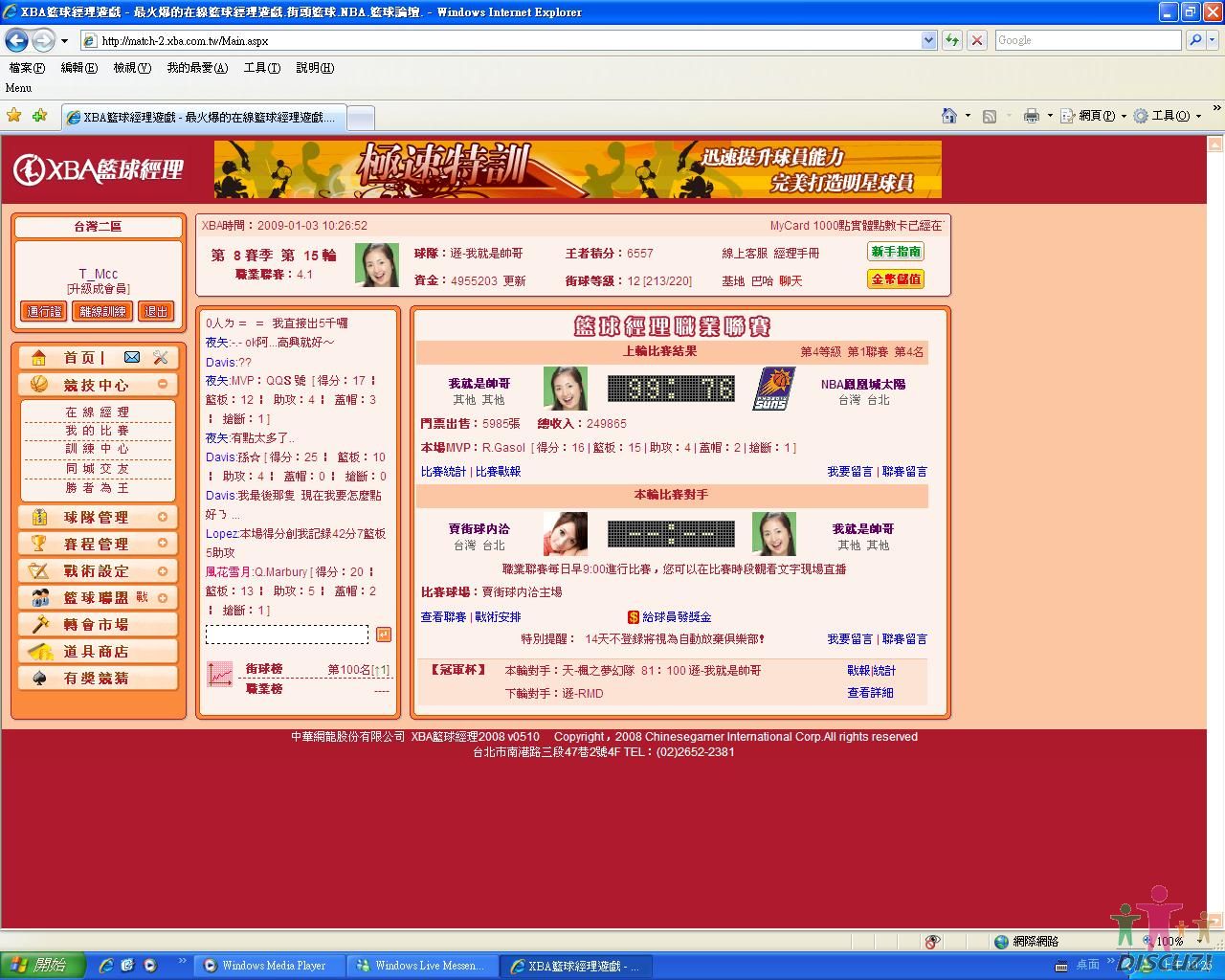
Task: Open the IE Home toolbar icon
Action: point(949,116)
